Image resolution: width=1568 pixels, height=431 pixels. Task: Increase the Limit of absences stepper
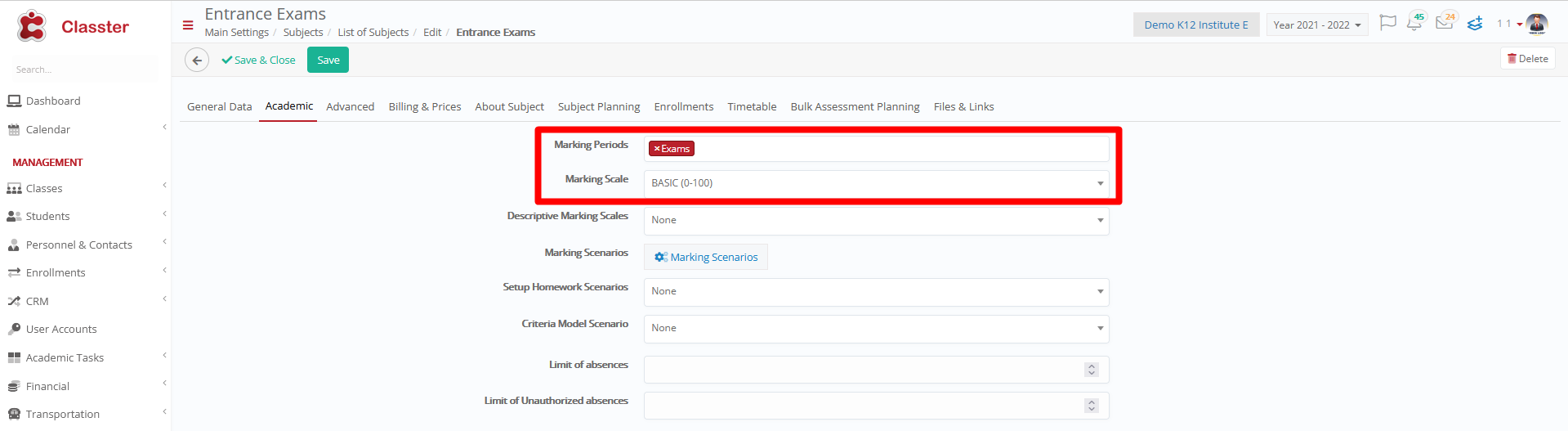(1092, 366)
